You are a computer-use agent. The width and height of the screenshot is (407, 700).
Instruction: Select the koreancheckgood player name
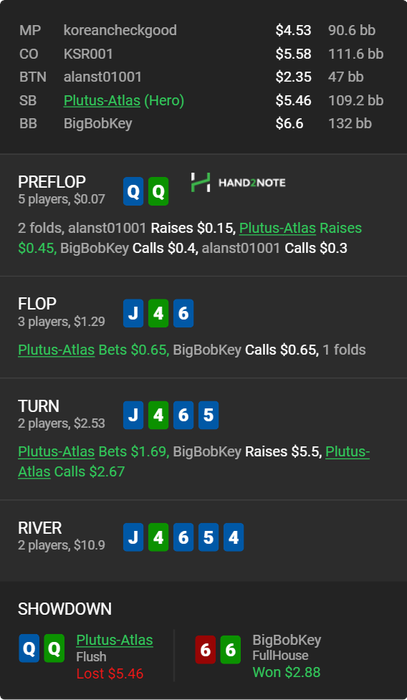click(x=120, y=30)
